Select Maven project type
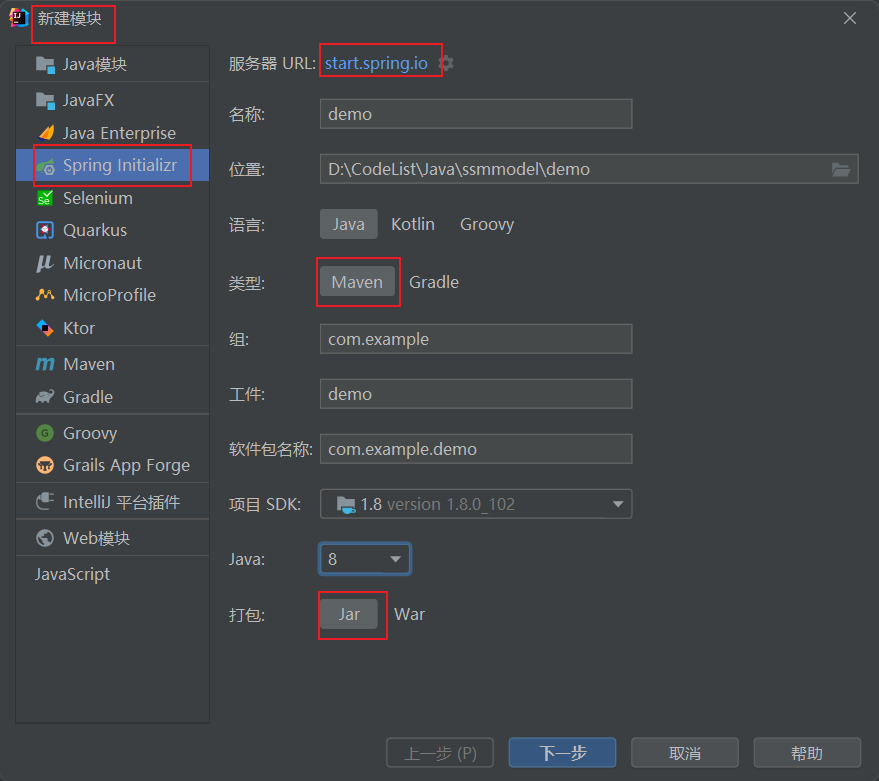Viewport: 879px width, 781px height. pyautogui.click(x=357, y=282)
